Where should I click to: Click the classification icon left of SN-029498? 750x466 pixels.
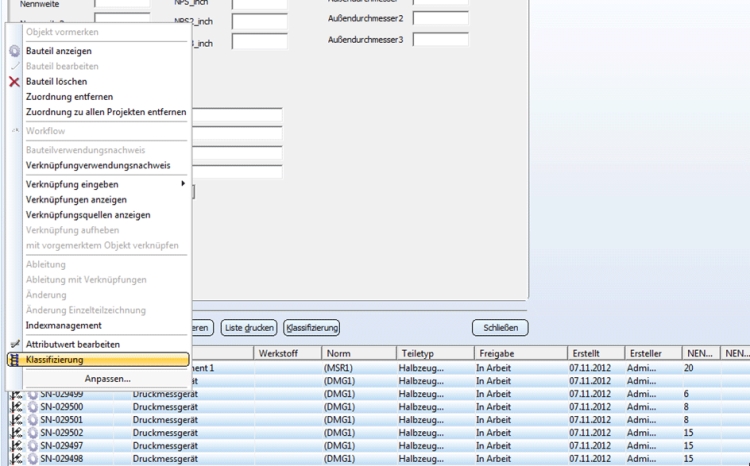[17, 459]
